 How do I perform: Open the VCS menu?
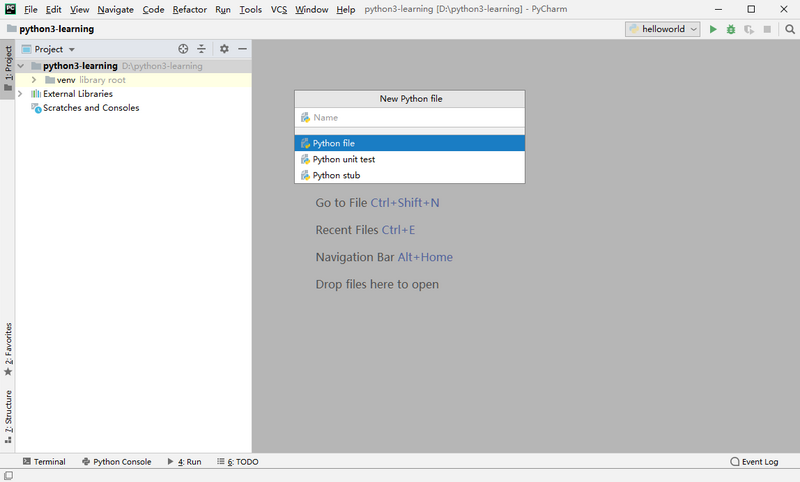pos(279,9)
